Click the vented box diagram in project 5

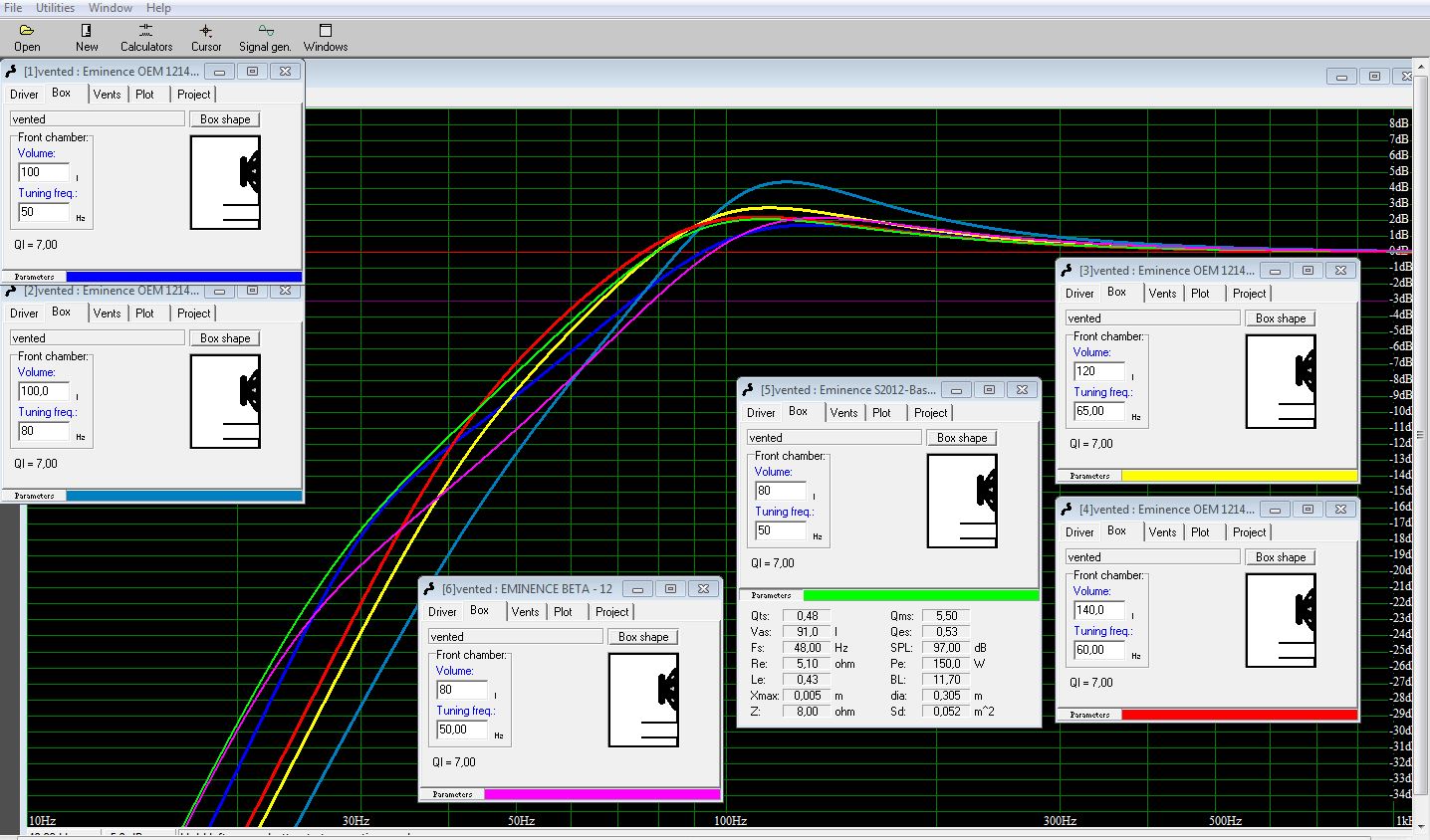[x=961, y=501]
